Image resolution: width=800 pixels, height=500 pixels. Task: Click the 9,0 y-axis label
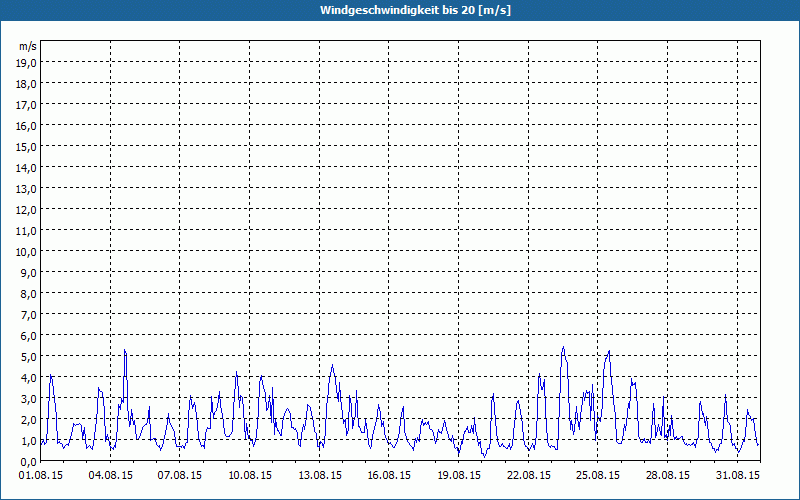point(30,272)
